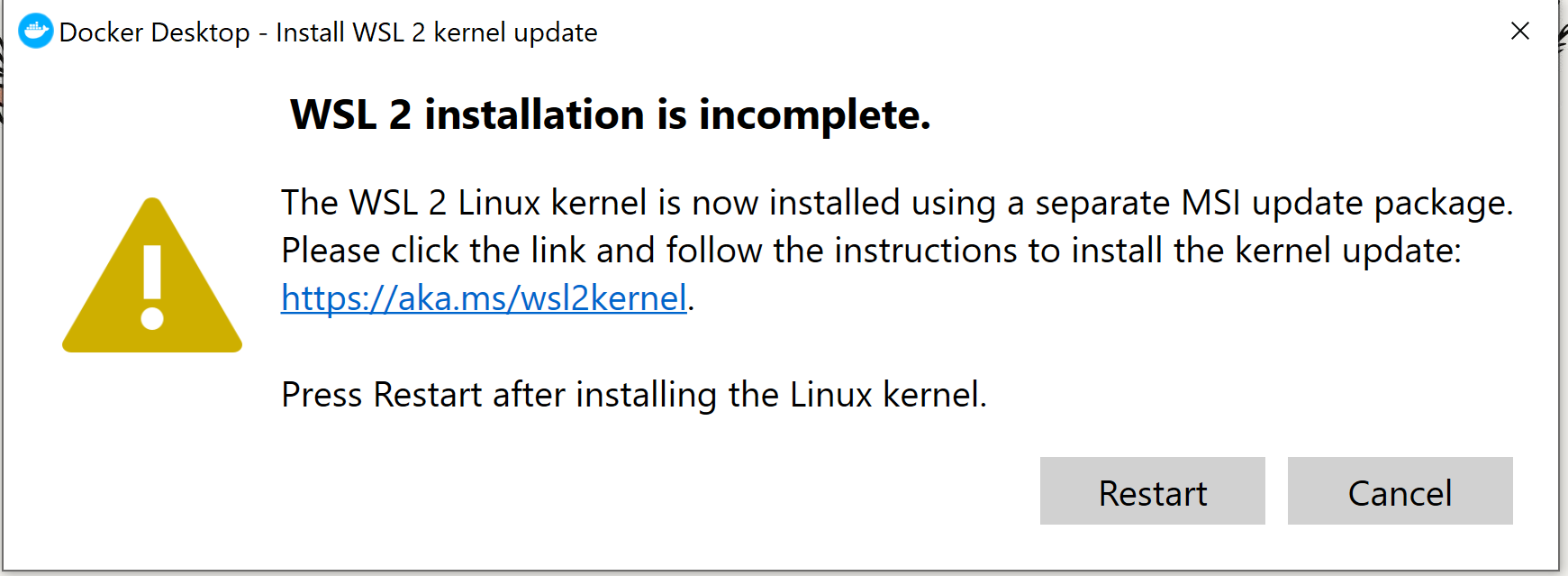
Task: Click the warning symbol next to the message
Action: (x=151, y=279)
